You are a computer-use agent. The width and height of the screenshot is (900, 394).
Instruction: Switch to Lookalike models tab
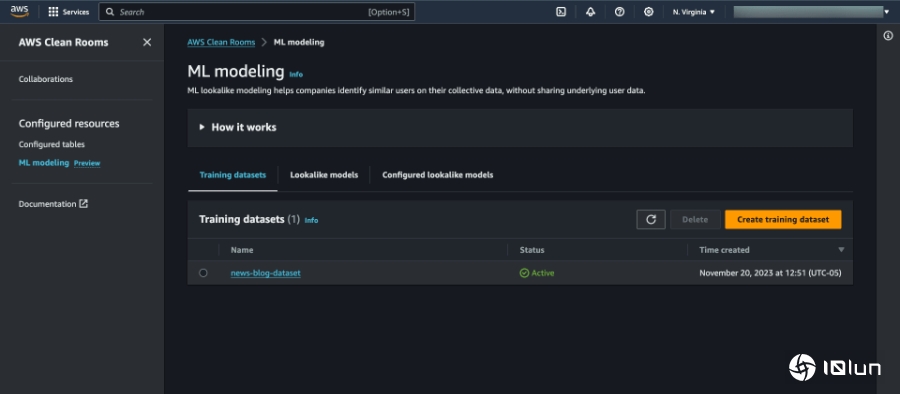[324, 175]
